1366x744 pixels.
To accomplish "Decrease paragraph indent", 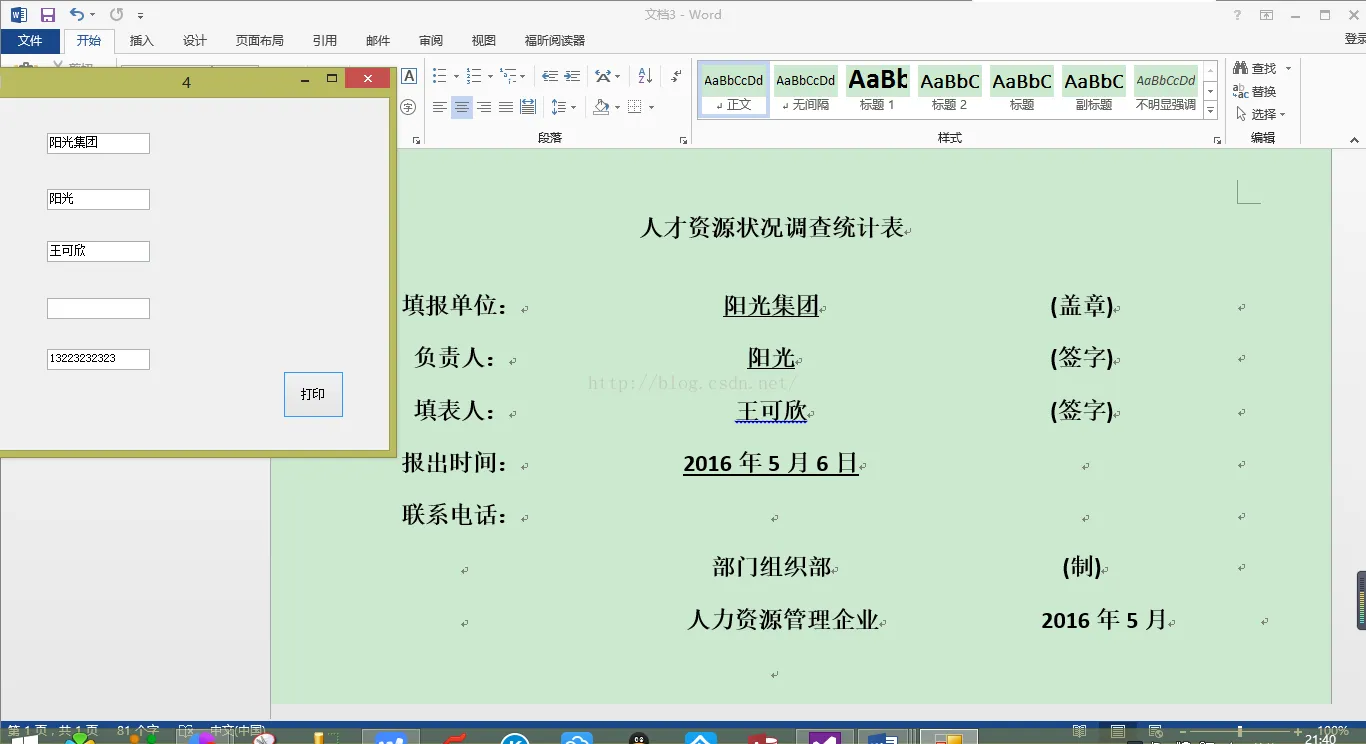I will click(549, 76).
